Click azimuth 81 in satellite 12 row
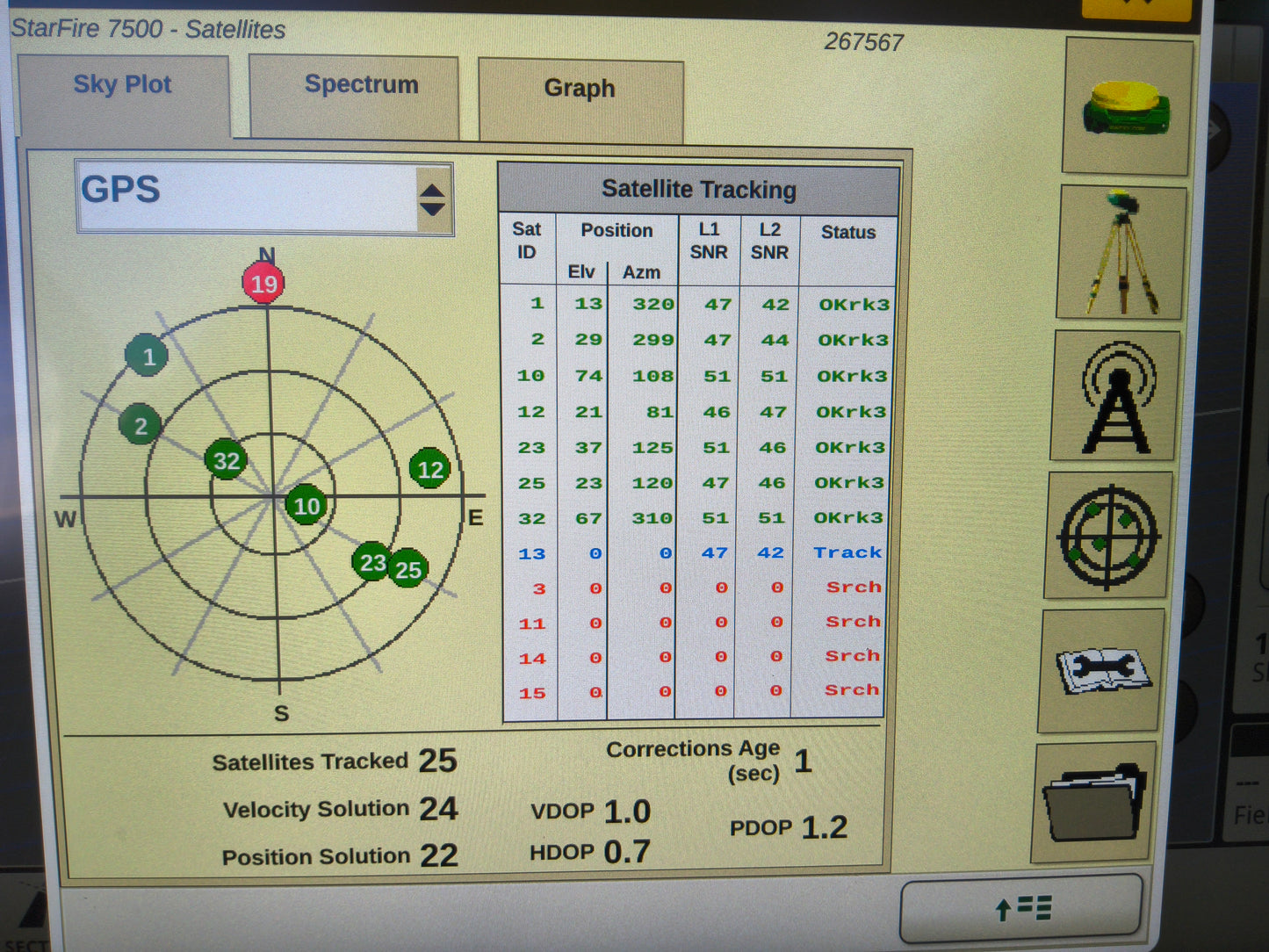Screen dimensions: 1269x952 coord(660,412)
